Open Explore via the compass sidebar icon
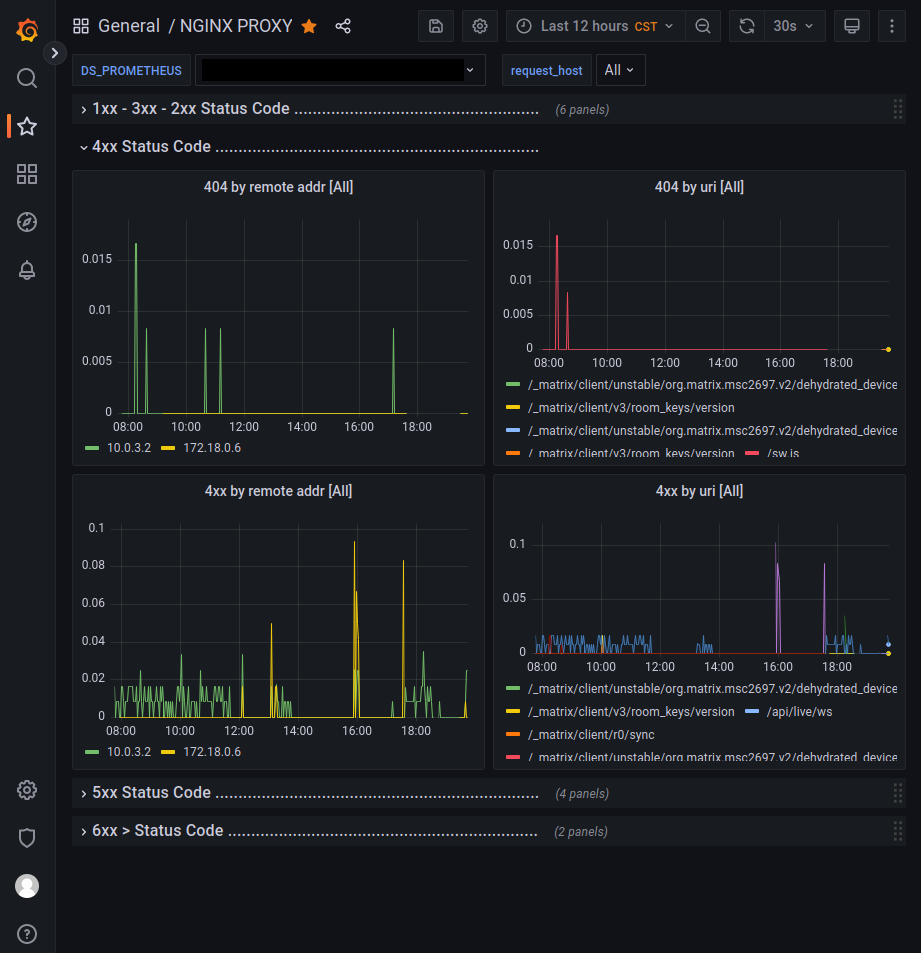Screen dimensions: 921x953 click(x=26, y=222)
